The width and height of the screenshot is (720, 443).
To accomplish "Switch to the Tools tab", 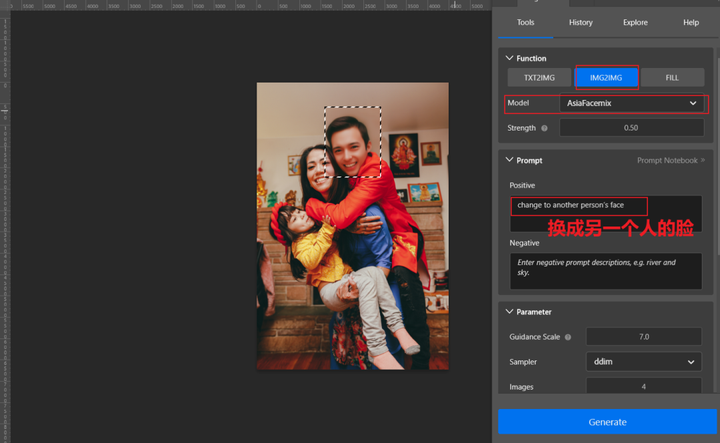I will click(x=525, y=22).
